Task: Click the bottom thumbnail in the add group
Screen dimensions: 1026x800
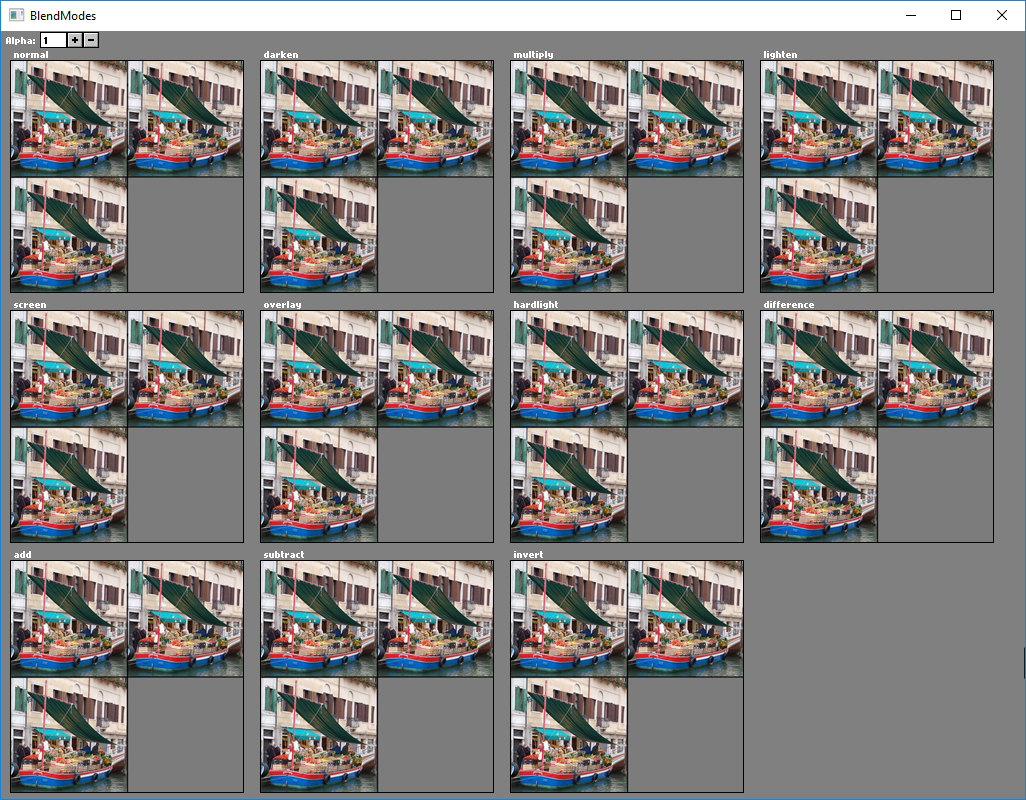Action: pos(68,733)
